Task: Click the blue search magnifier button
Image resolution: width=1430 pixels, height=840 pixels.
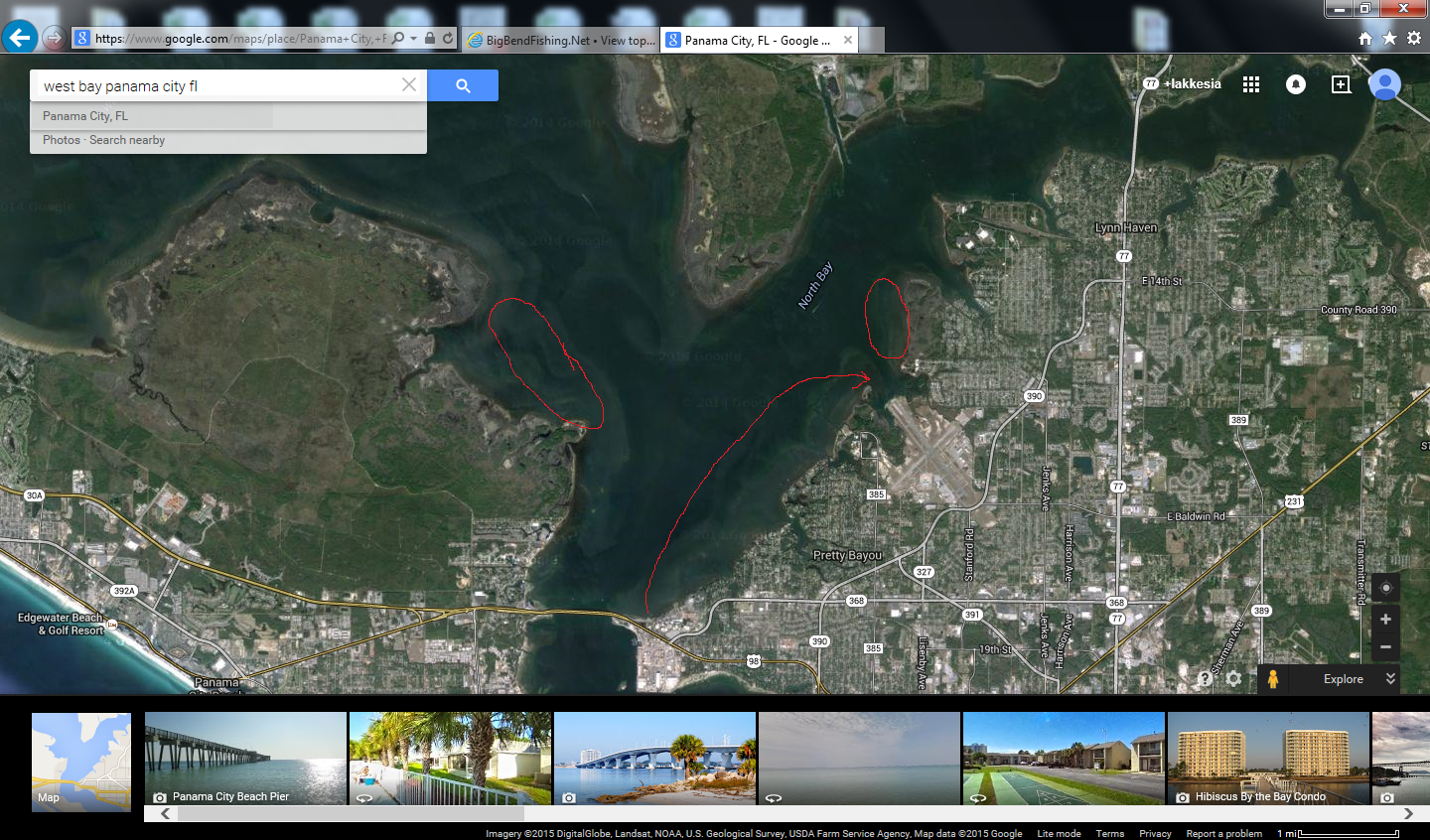Action: 463,85
